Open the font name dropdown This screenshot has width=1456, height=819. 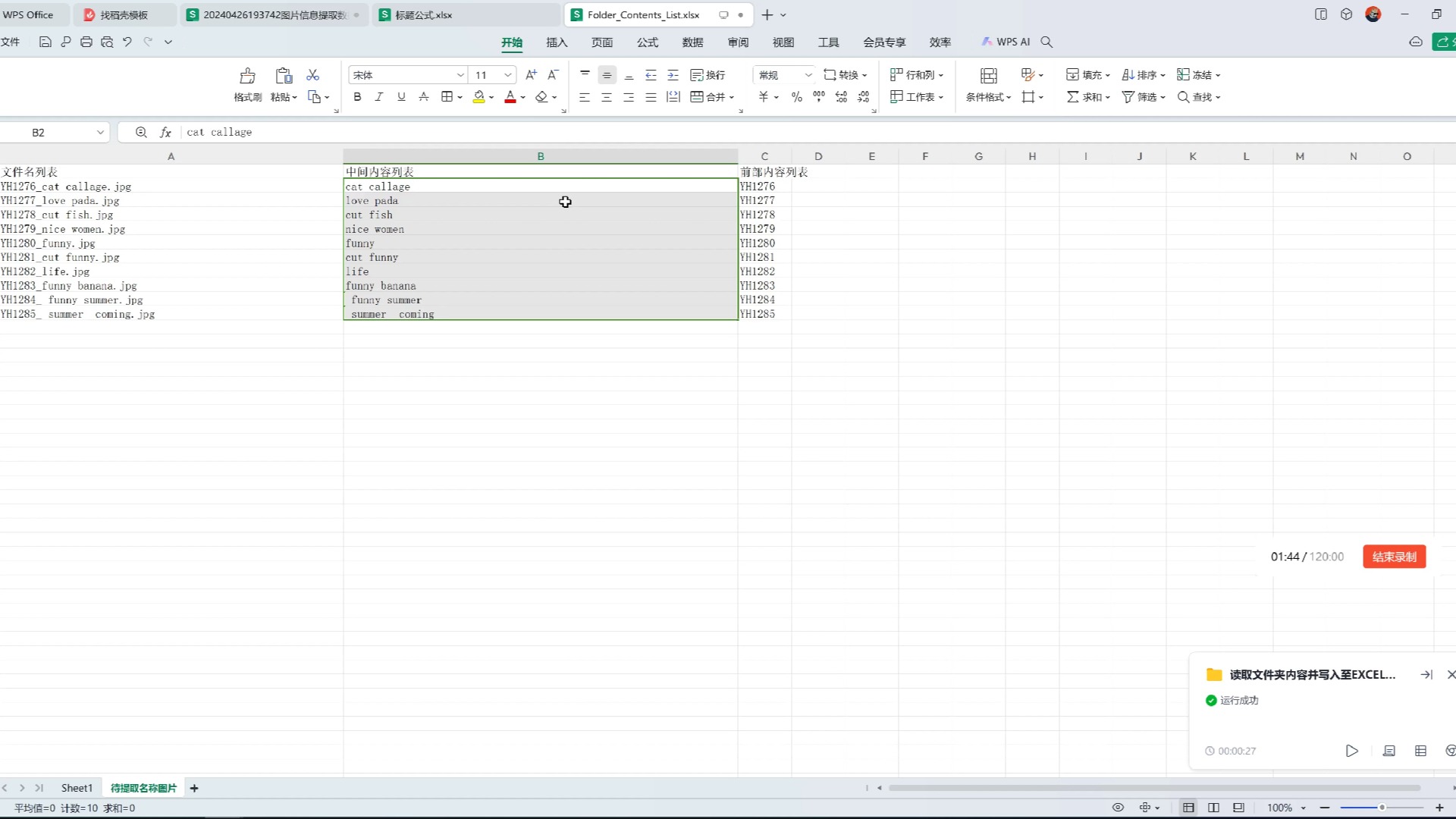[460, 75]
